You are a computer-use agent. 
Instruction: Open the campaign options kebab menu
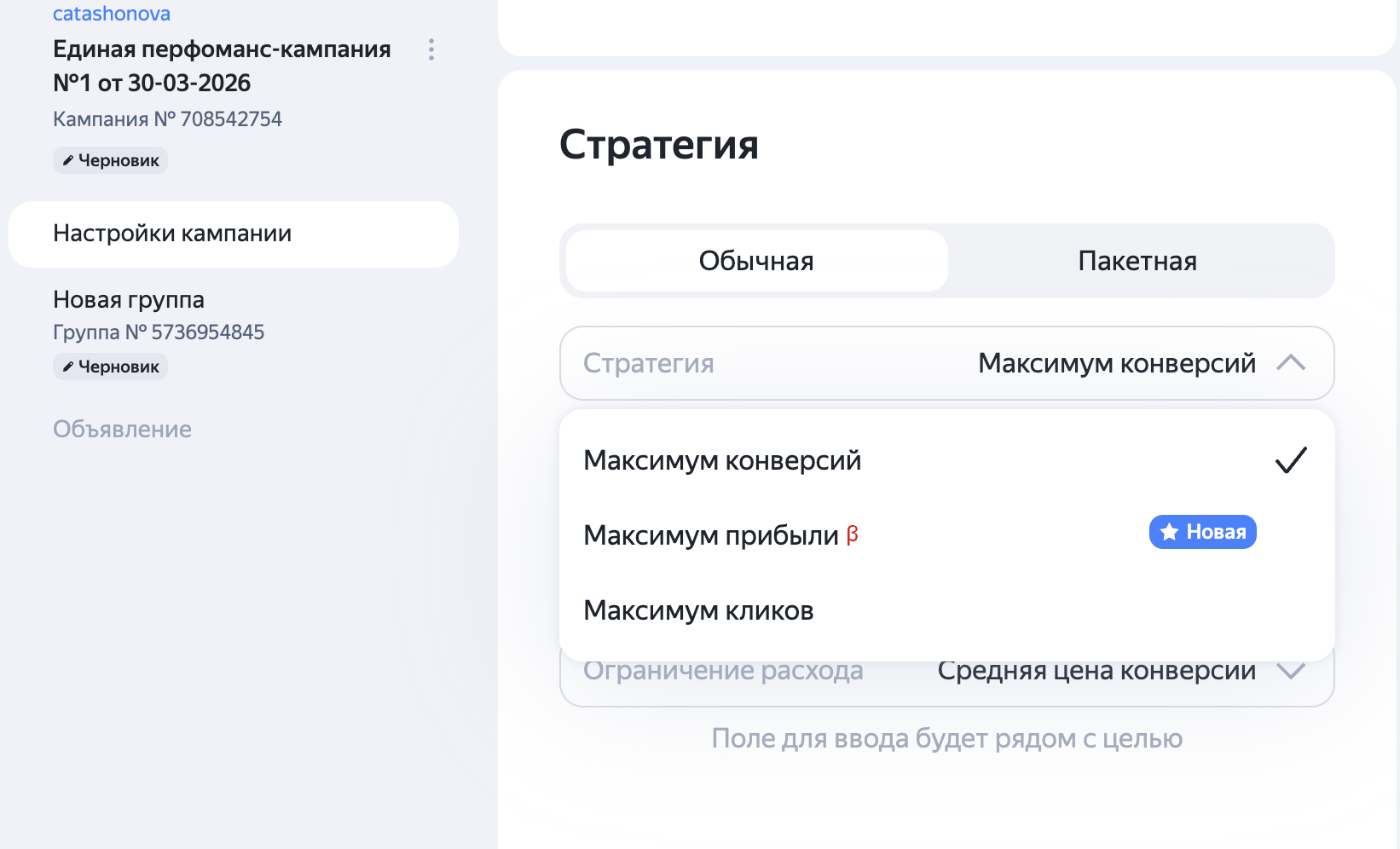tap(431, 50)
